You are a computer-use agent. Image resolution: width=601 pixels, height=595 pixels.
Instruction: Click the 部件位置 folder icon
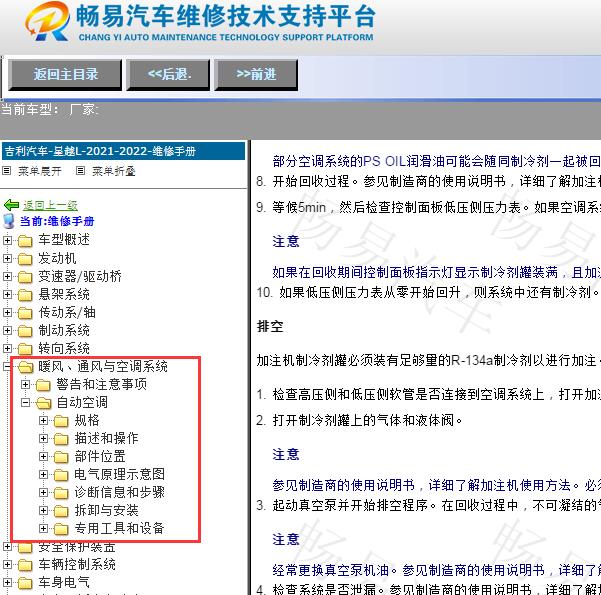(x=61, y=457)
